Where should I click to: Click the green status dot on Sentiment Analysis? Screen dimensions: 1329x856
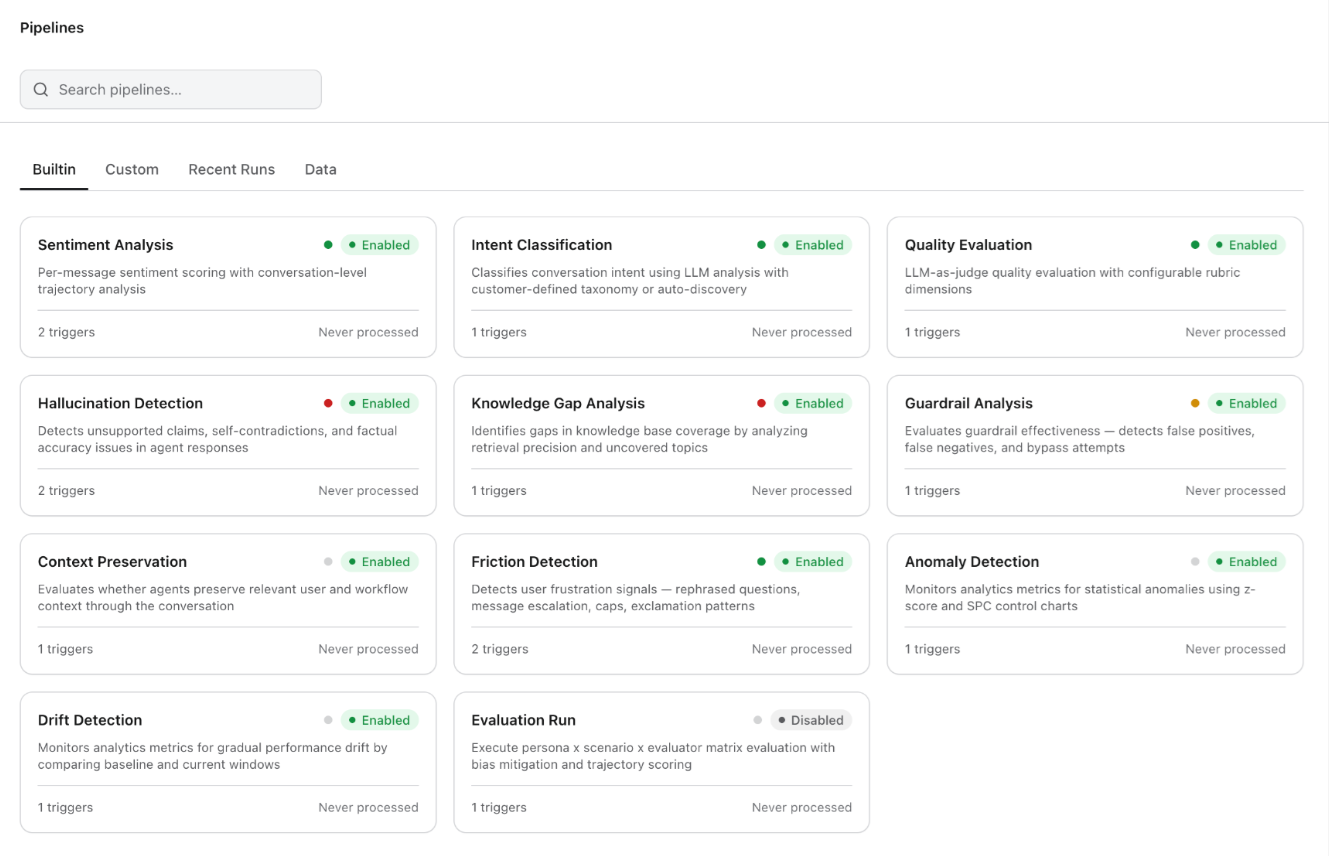[x=328, y=245]
